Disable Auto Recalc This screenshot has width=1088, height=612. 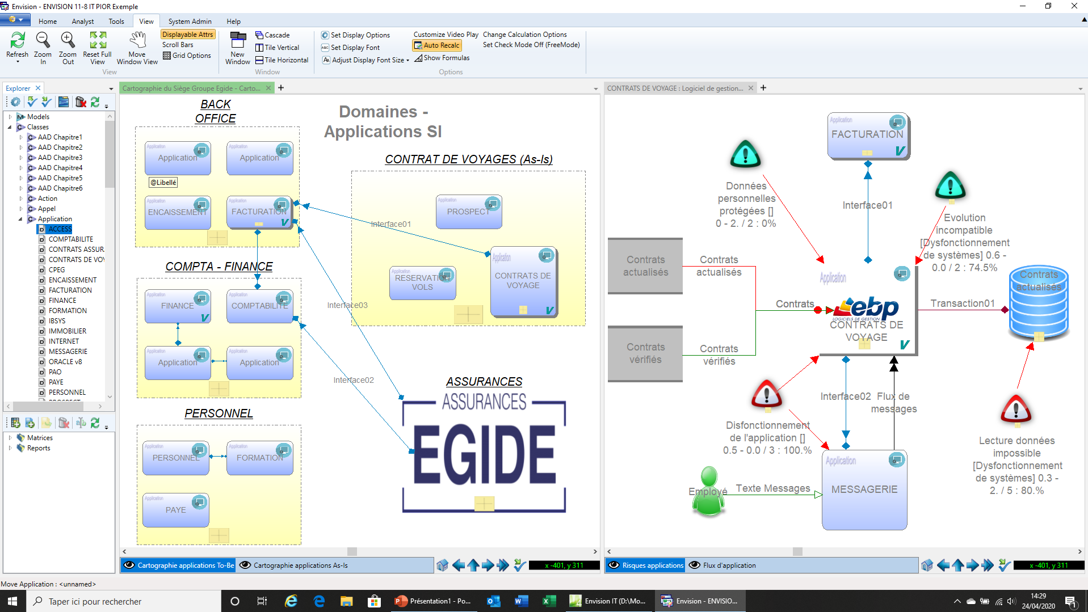438,45
